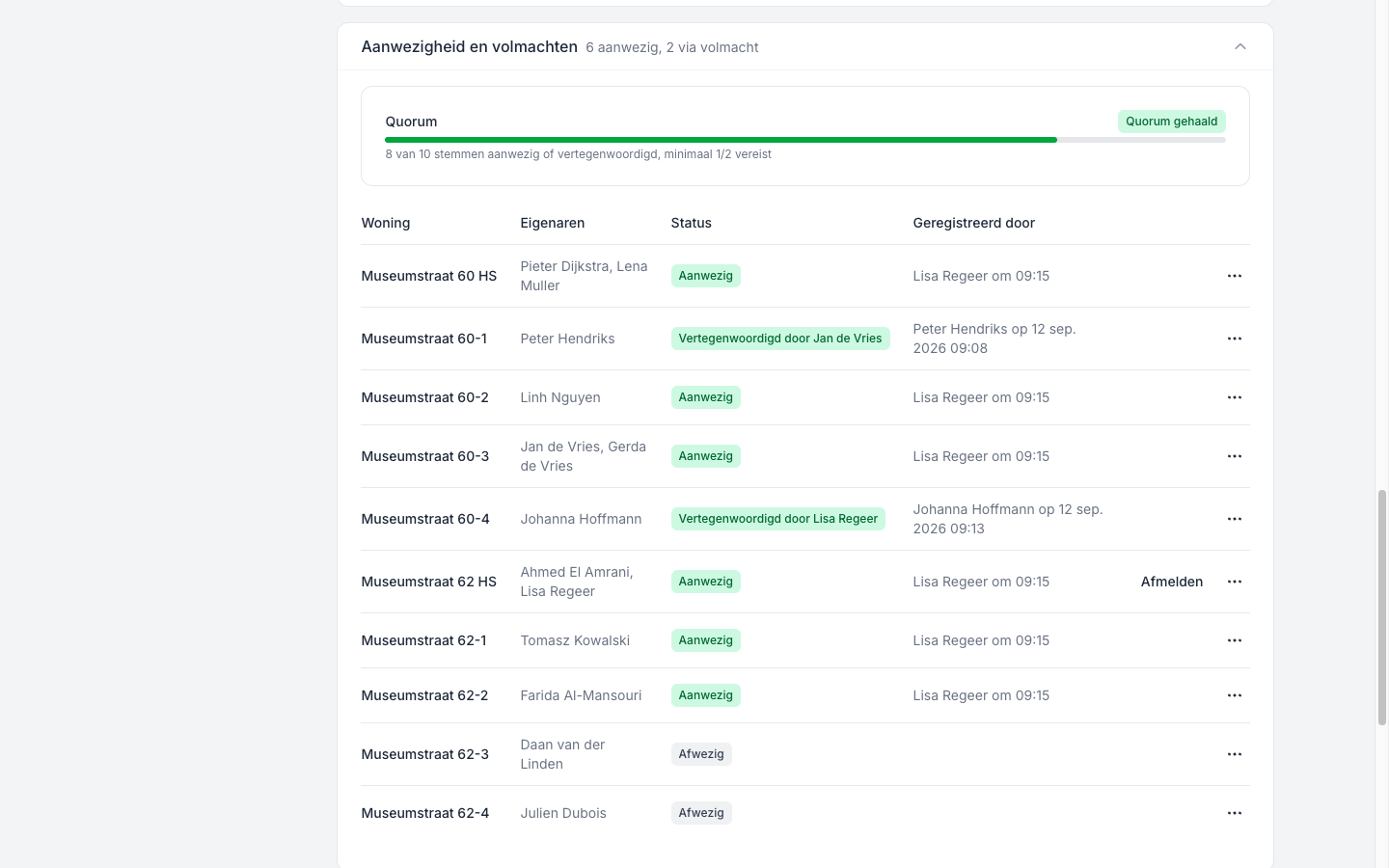Click the Afwezig status for Museumstraat 62-3

pos(701,754)
